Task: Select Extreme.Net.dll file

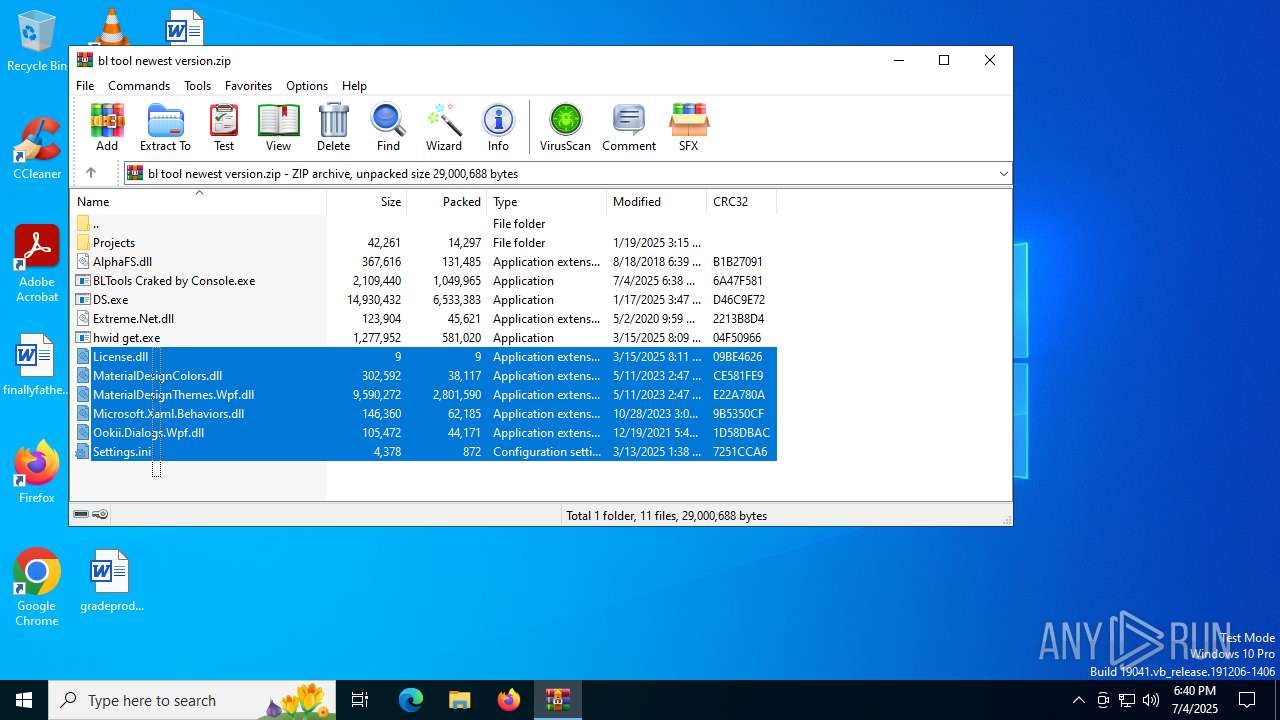Action: tap(425, 319)
